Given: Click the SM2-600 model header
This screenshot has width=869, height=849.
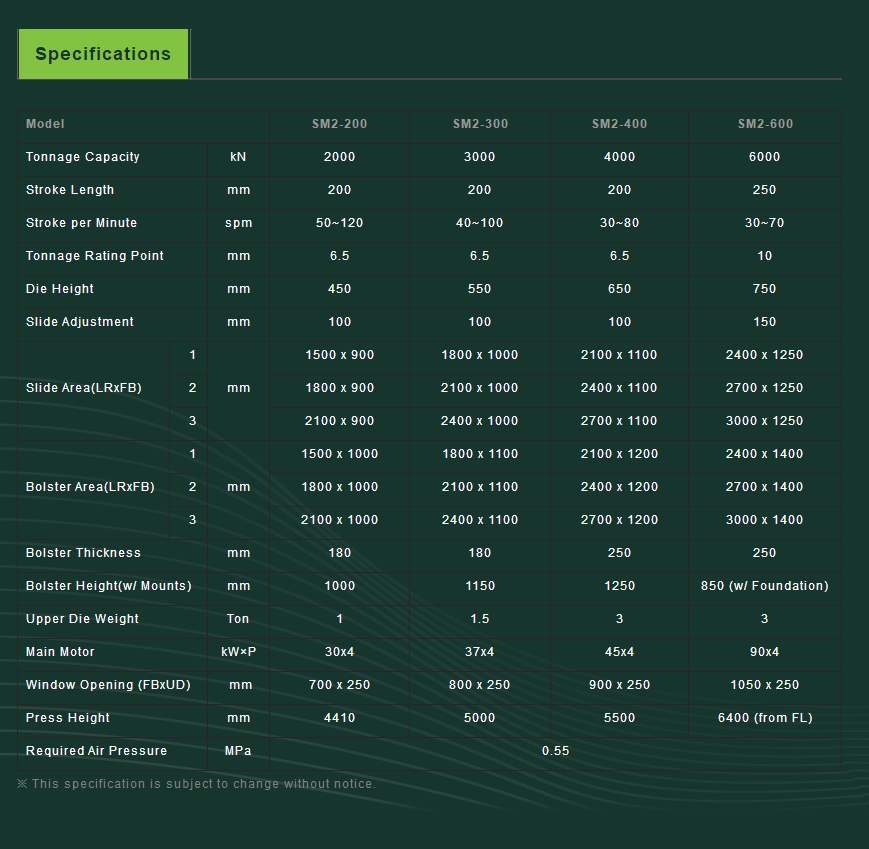Looking at the screenshot, I should coord(765,124).
